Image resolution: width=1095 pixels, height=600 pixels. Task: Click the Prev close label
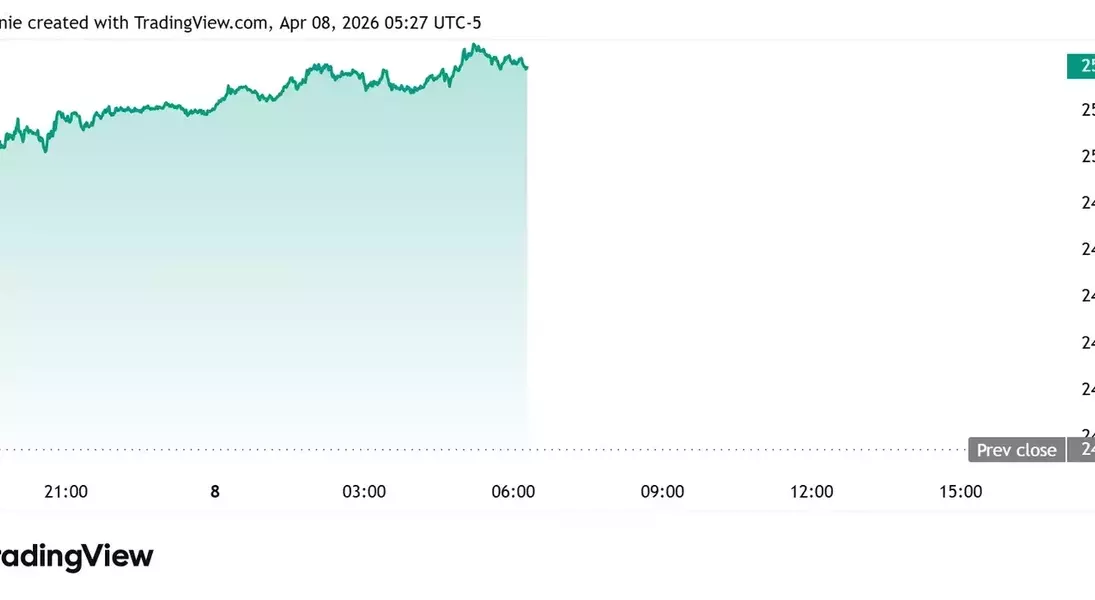[x=1016, y=450]
